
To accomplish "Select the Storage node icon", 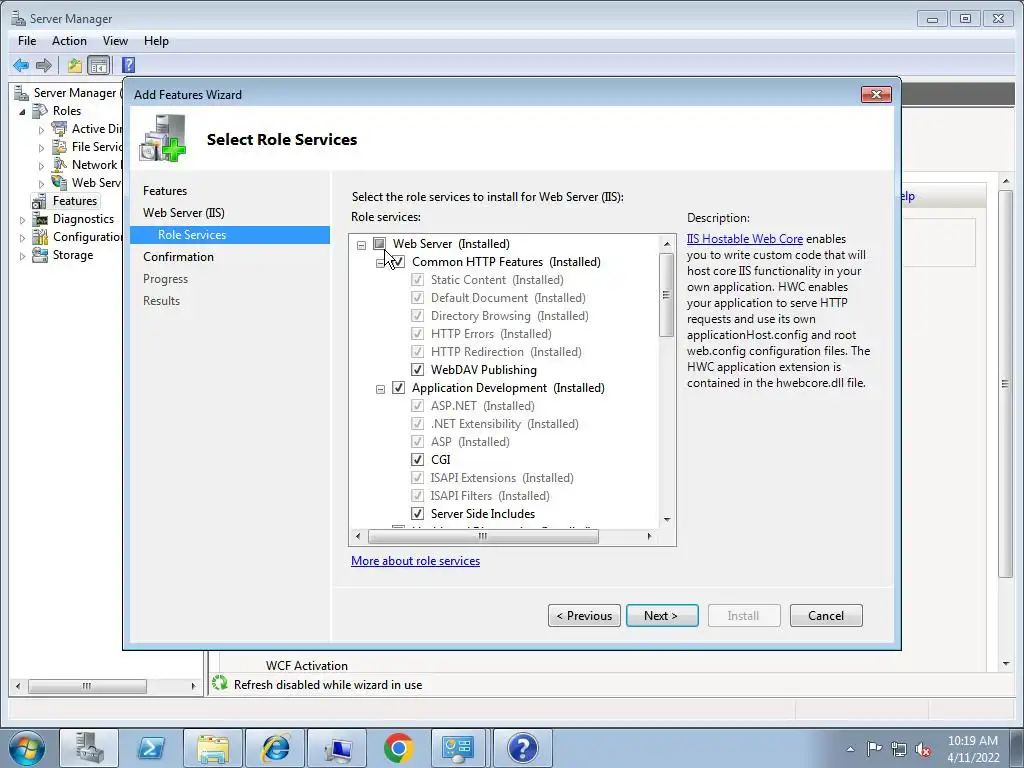I will pyautogui.click(x=40, y=255).
